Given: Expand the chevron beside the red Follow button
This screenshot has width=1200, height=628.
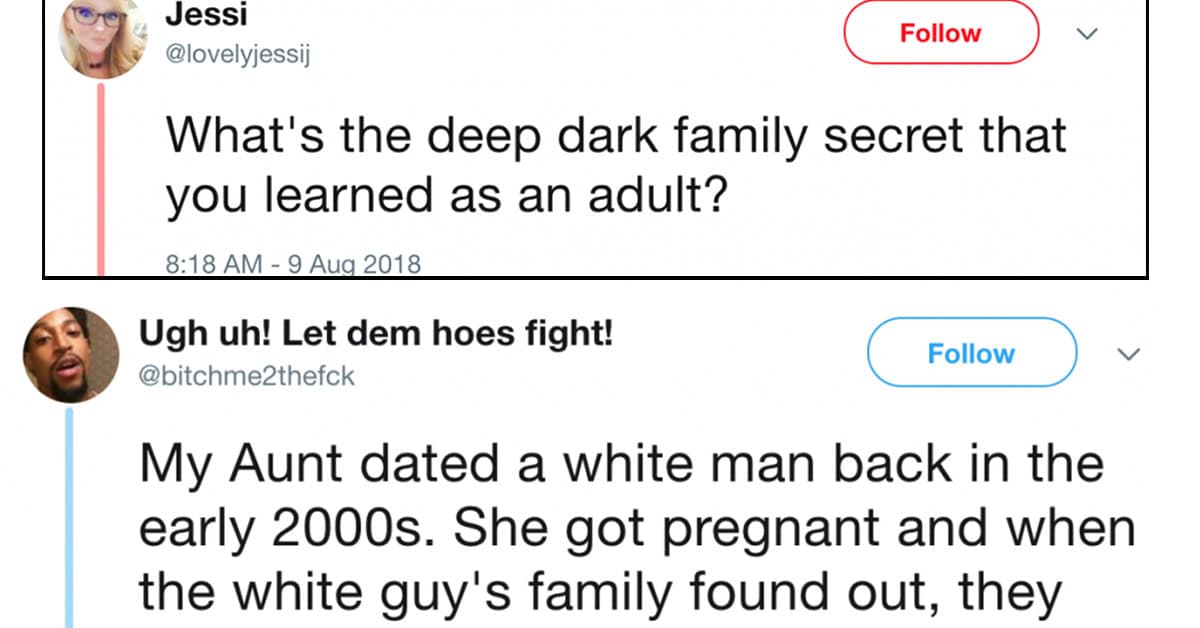Looking at the screenshot, I should tap(1085, 34).
